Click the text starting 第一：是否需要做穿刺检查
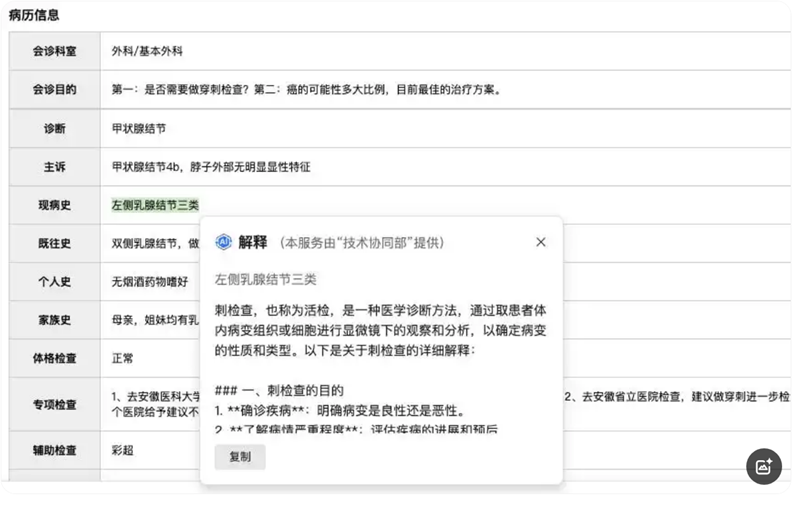The image size is (800, 508). click(x=307, y=89)
